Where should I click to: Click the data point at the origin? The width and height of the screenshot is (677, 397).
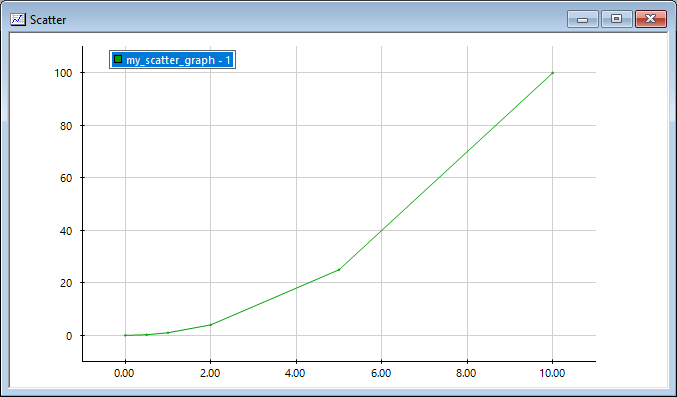pyautogui.click(x=125, y=335)
